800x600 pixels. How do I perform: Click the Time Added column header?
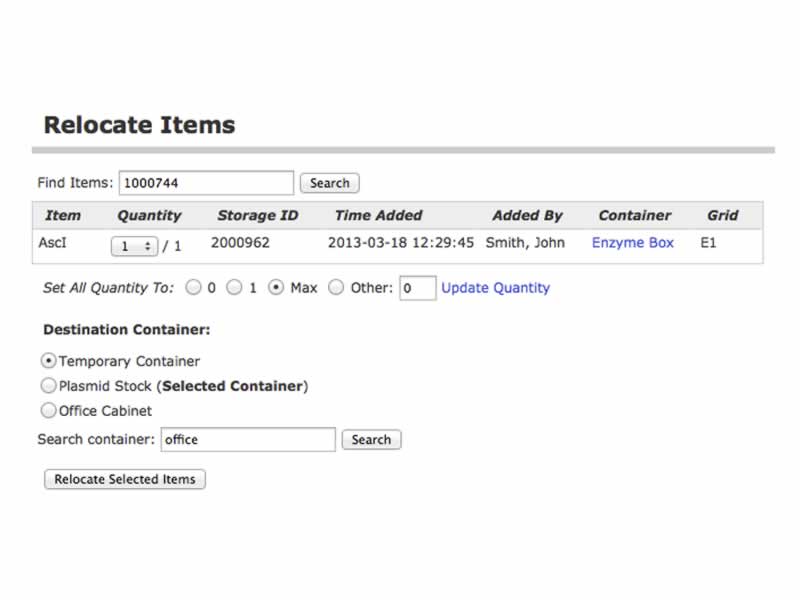(x=378, y=215)
